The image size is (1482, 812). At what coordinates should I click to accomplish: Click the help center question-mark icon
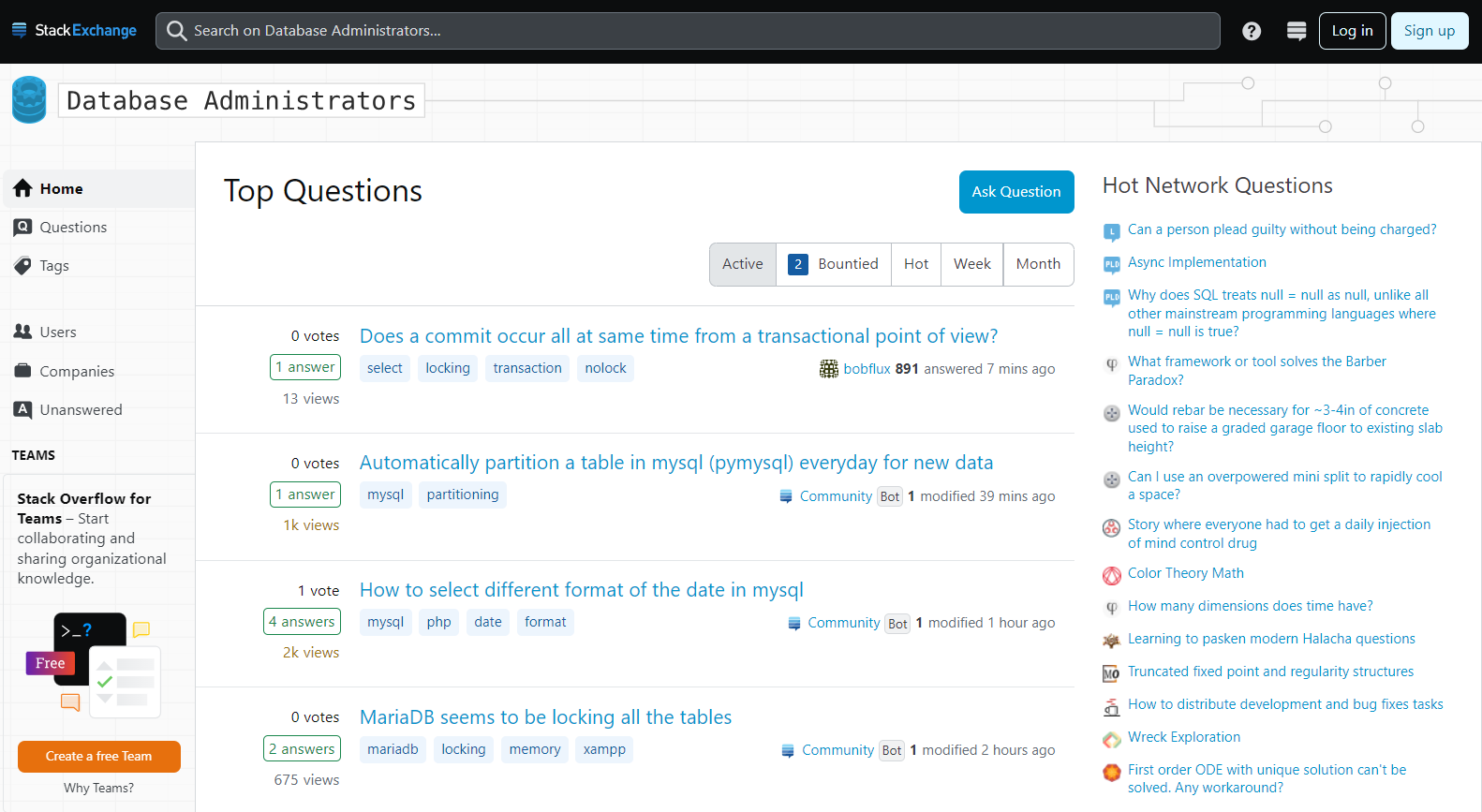1252,31
